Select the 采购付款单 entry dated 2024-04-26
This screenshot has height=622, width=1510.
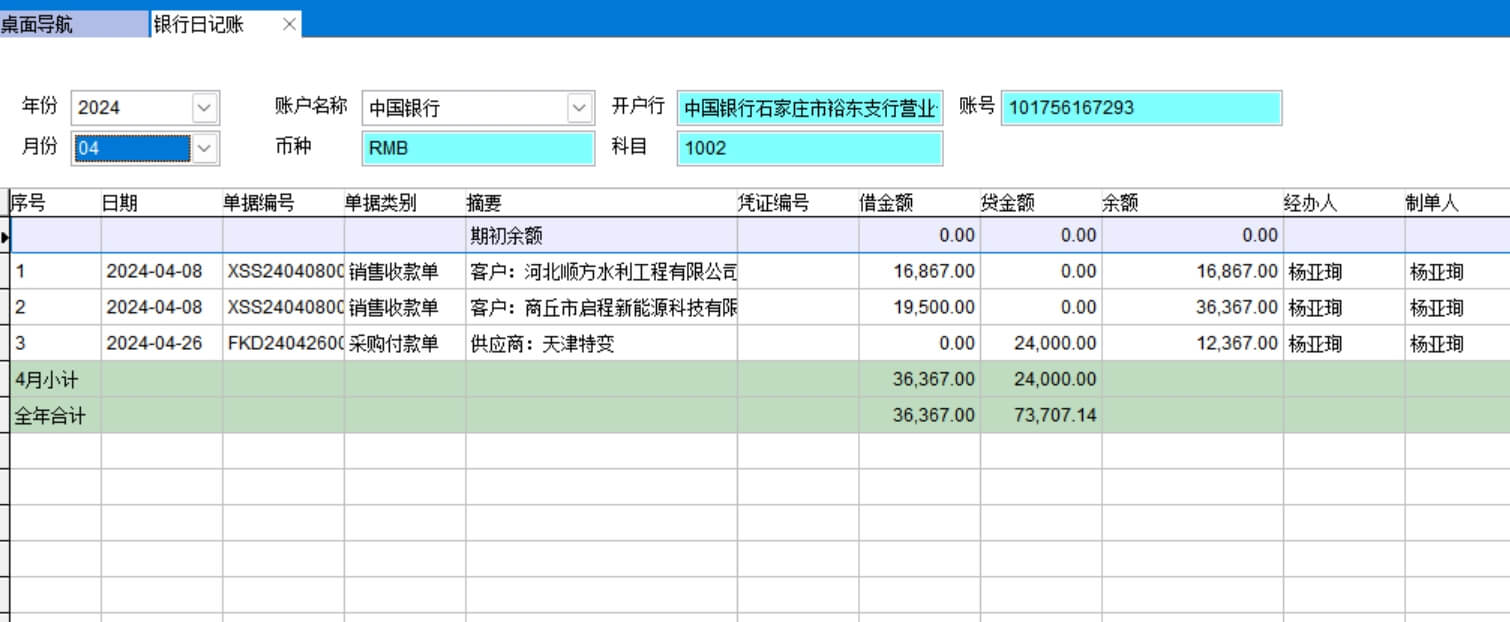(393, 344)
